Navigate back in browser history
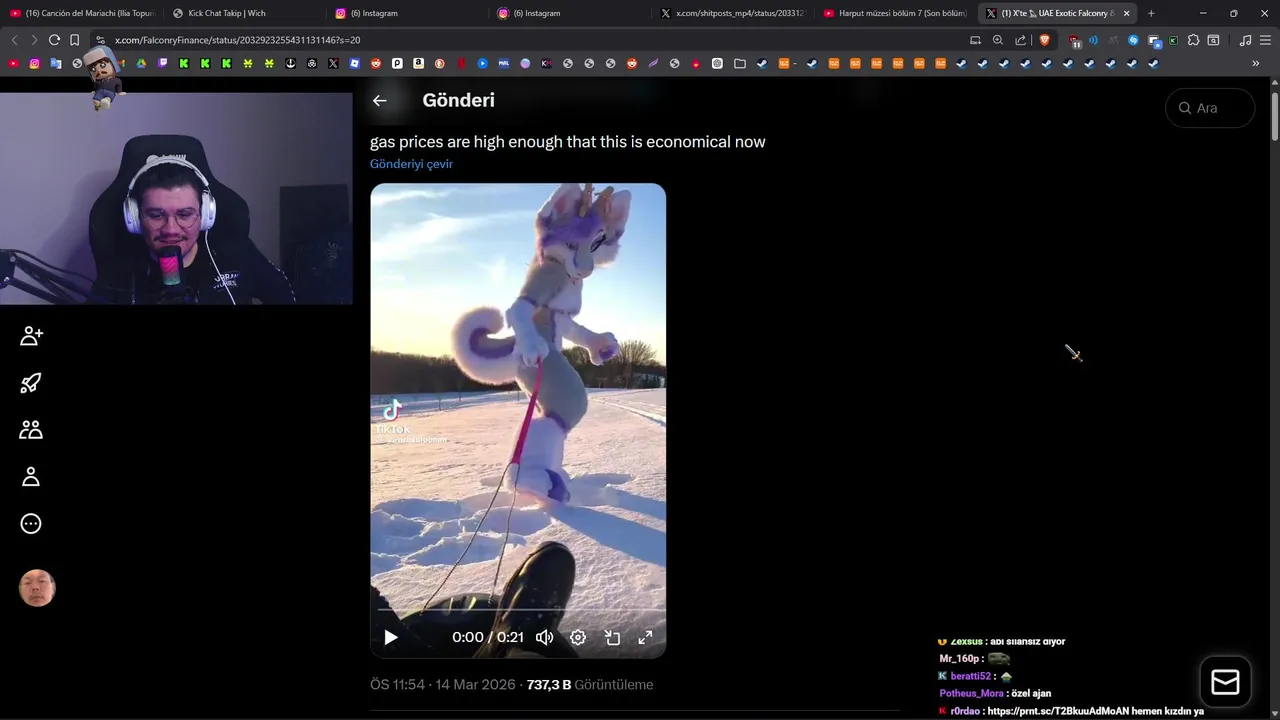The image size is (1280, 720). pyautogui.click(x=14, y=40)
